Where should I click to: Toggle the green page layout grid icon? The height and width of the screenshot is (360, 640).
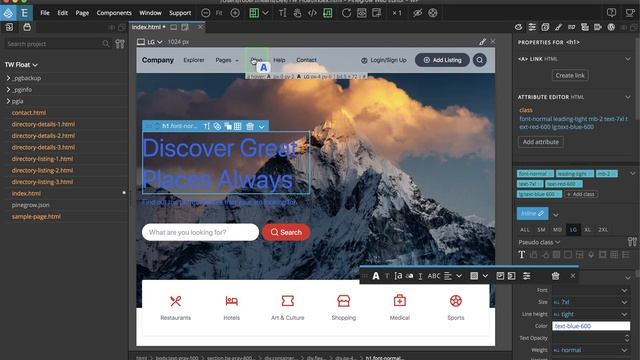(x=254, y=13)
